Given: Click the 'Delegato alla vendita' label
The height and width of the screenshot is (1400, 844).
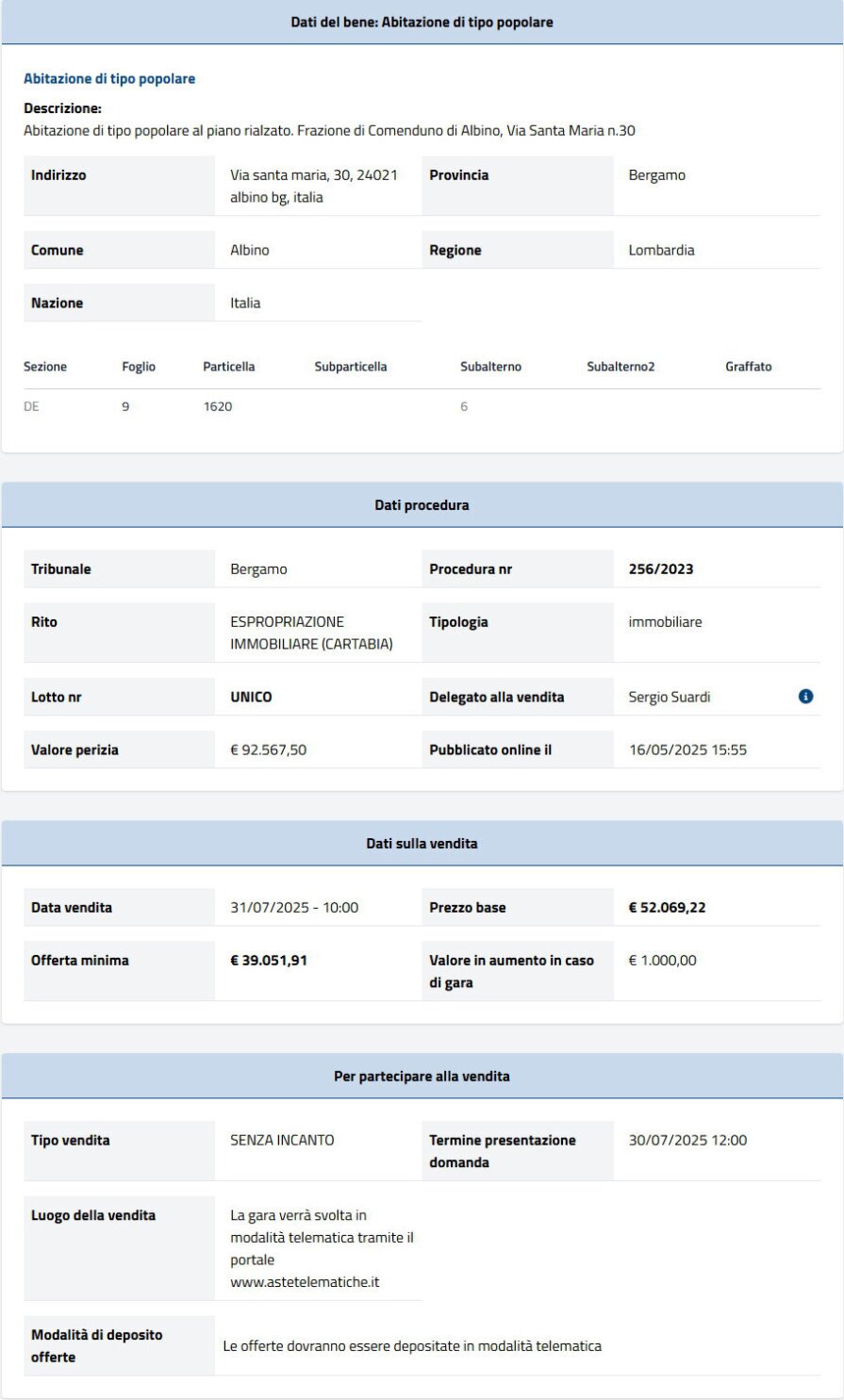Looking at the screenshot, I should point(497,698).
